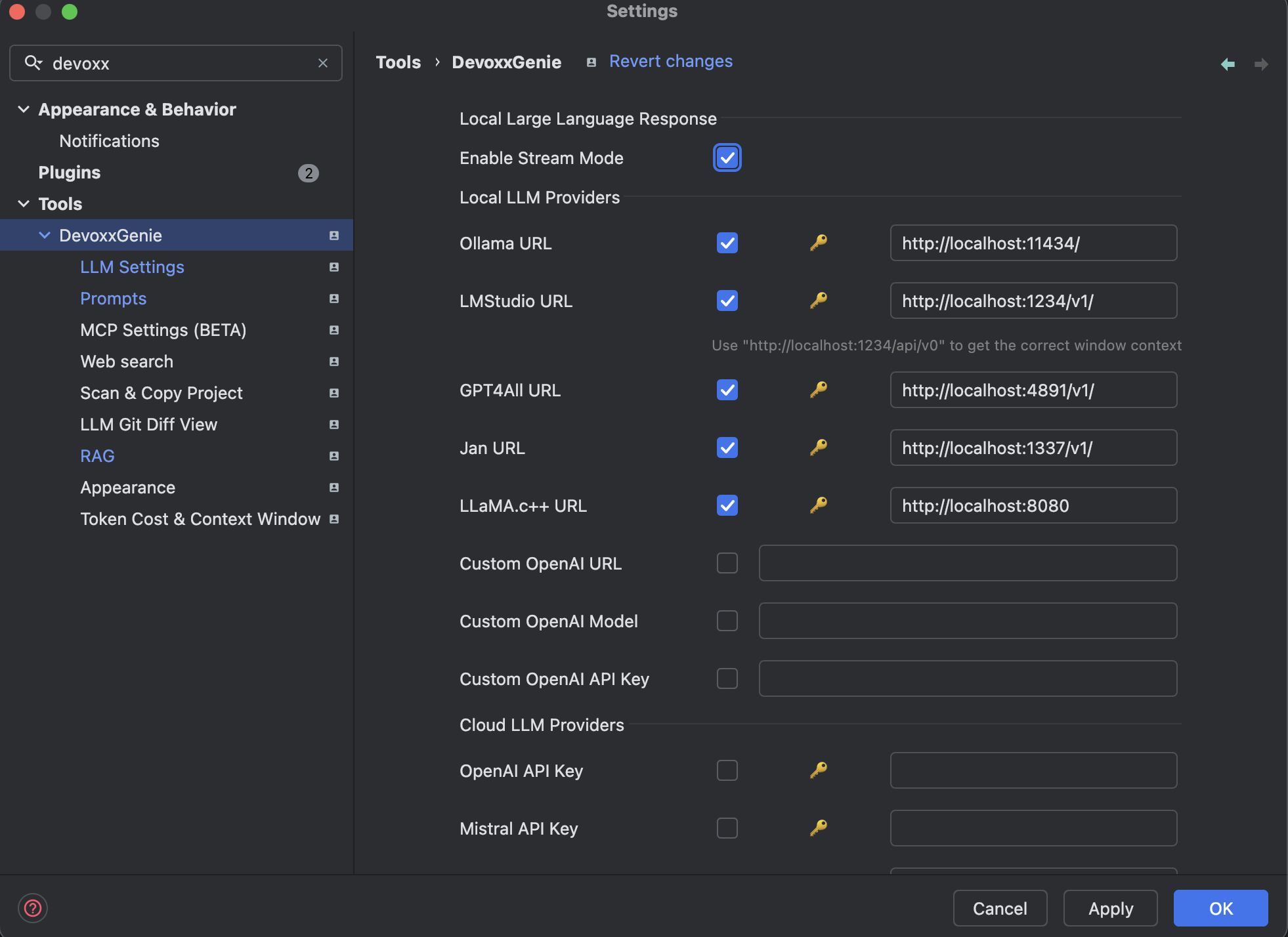Screen dimensions: 1288x937
Task: Disable the Enable Stream Mode checkbox
Action: coord(727,157)
